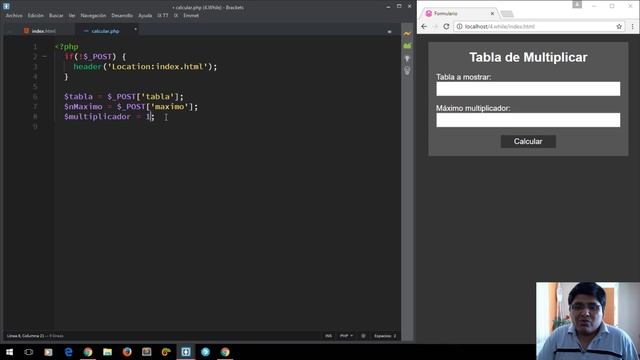This screenshot has width=640, height=360.
Task: Open the Ver menu
Action: (x=72, y=16)
